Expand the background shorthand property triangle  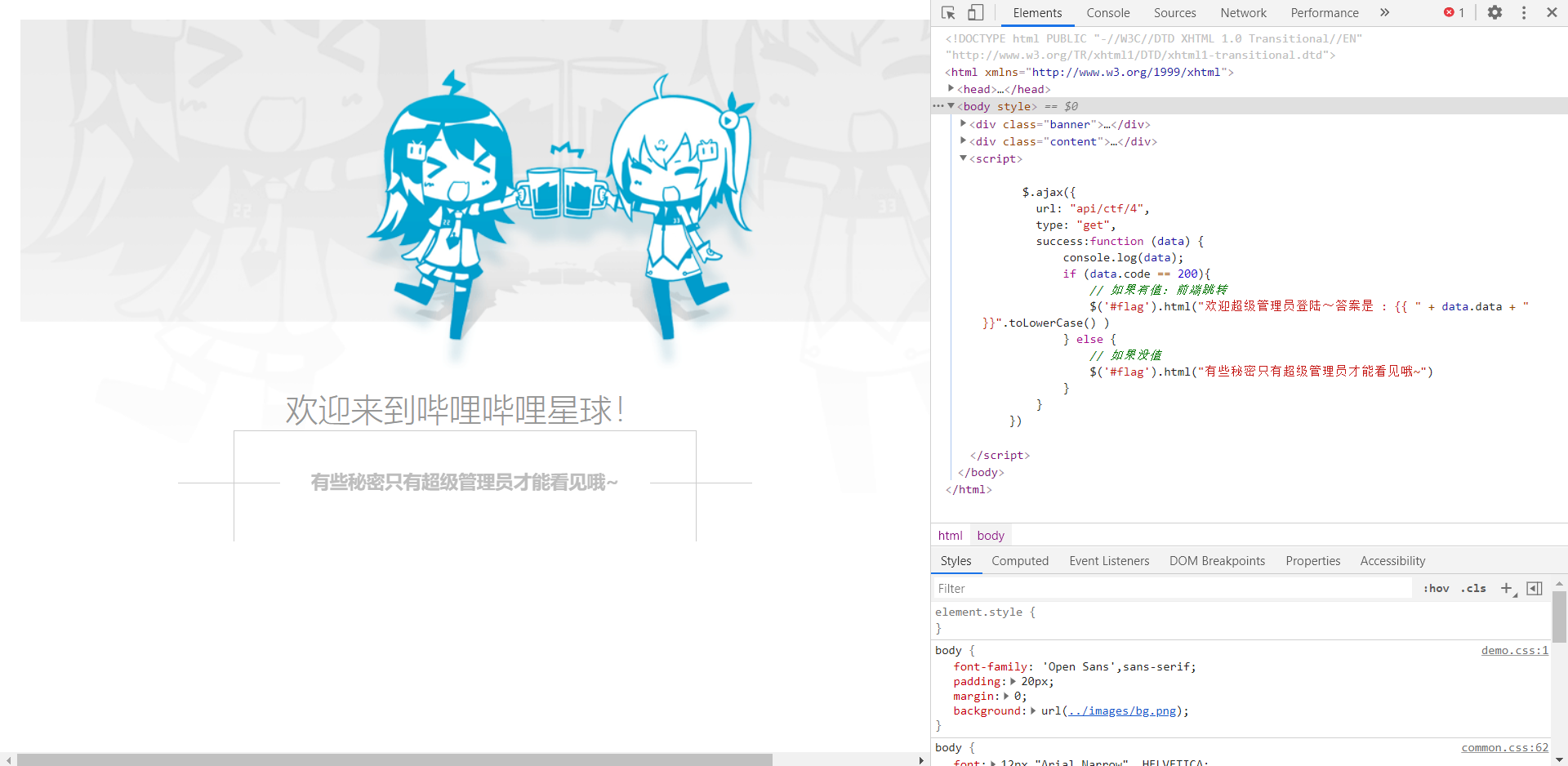pos(1033,710)
